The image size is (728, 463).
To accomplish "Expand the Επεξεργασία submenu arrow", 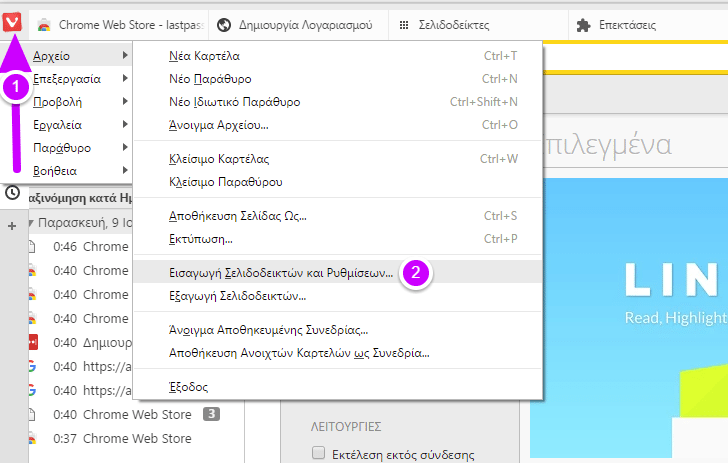I will click(x=125, y=78).
